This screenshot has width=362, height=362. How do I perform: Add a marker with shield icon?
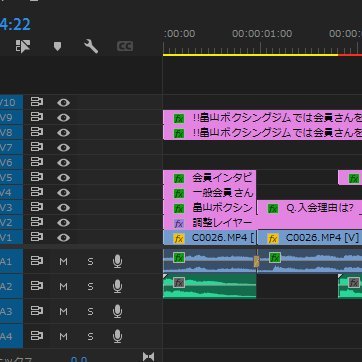57,46
